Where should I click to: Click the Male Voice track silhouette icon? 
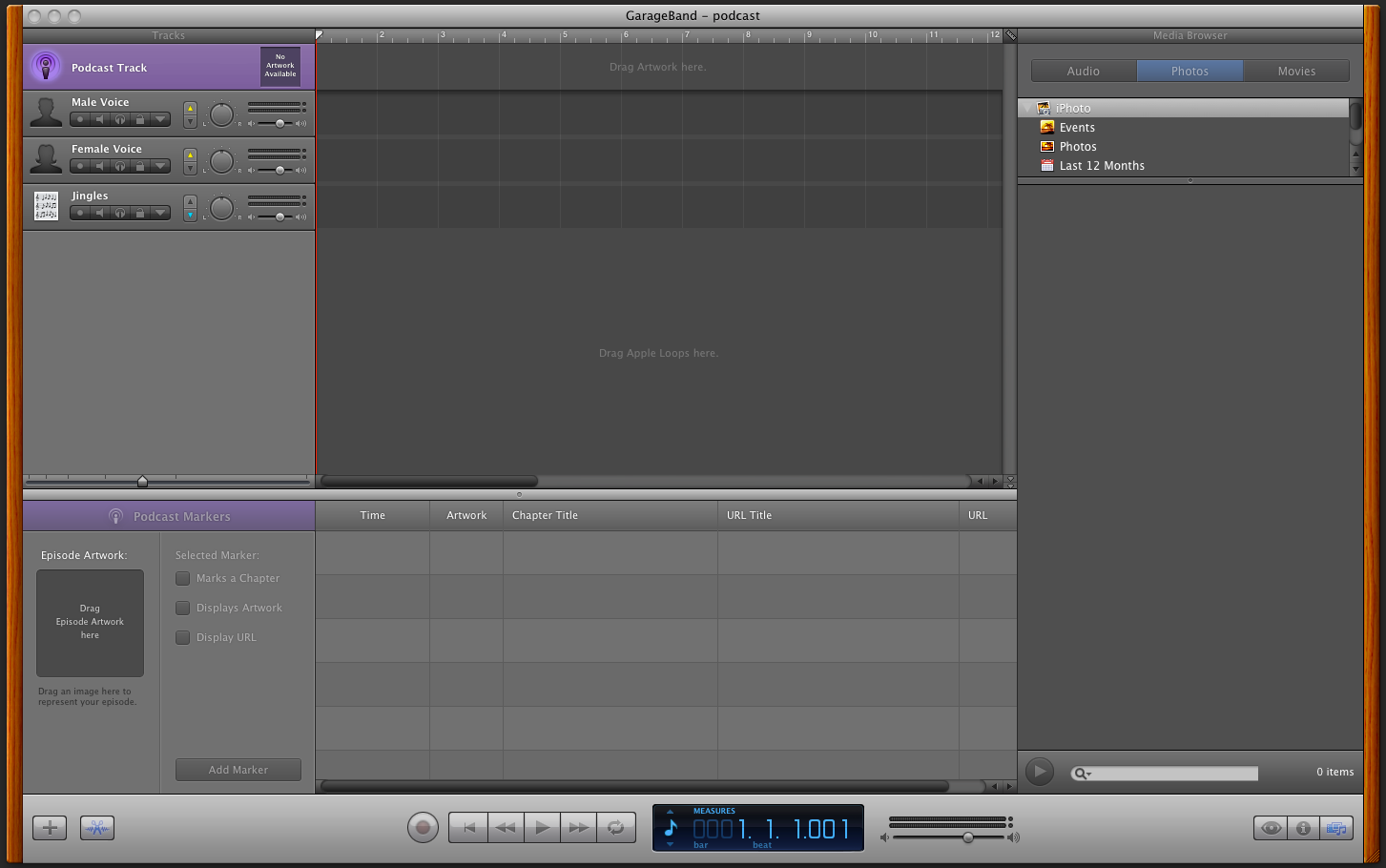[46, 112]
